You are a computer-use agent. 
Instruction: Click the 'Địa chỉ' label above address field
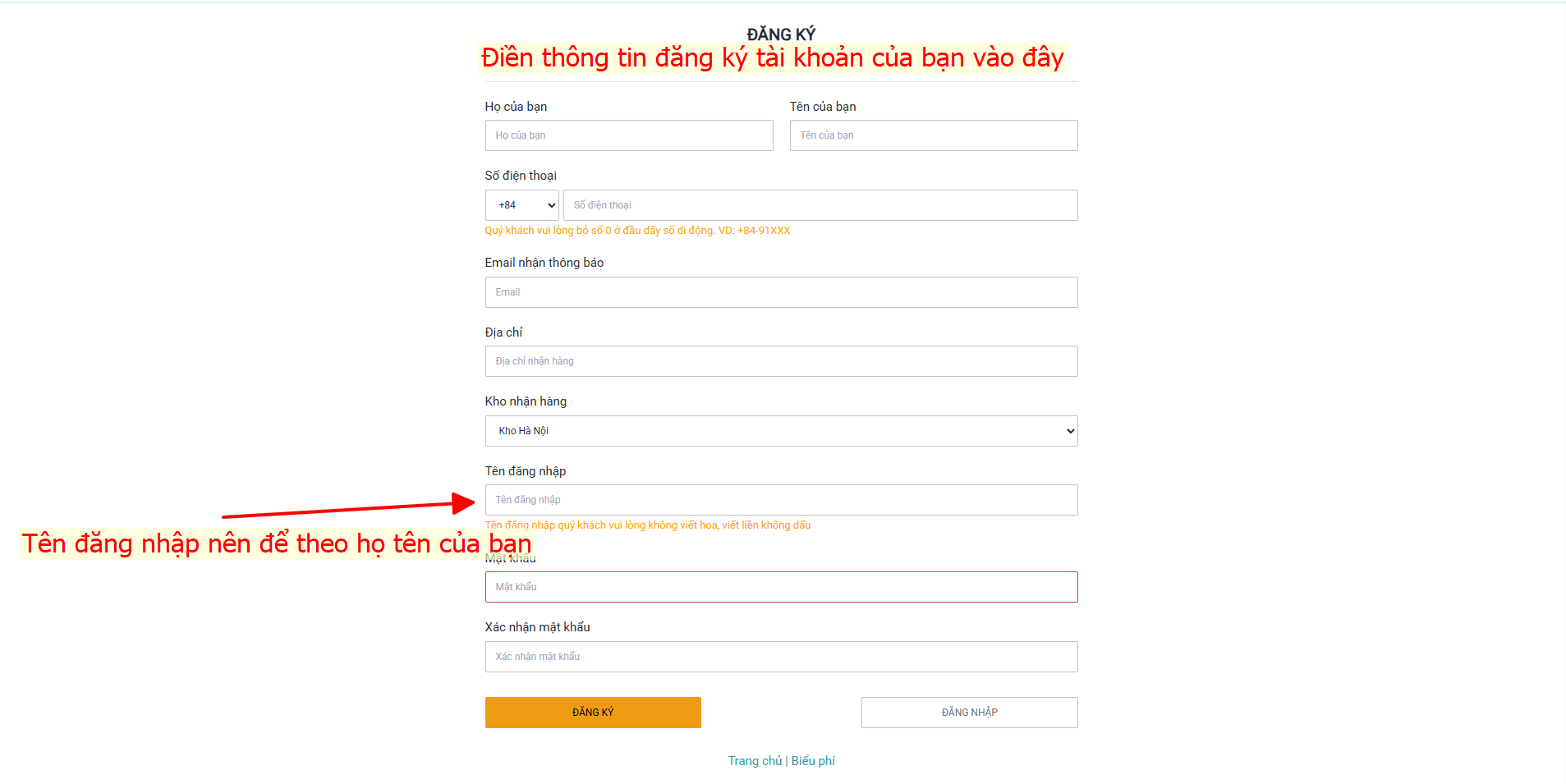(x=503, y=332)
